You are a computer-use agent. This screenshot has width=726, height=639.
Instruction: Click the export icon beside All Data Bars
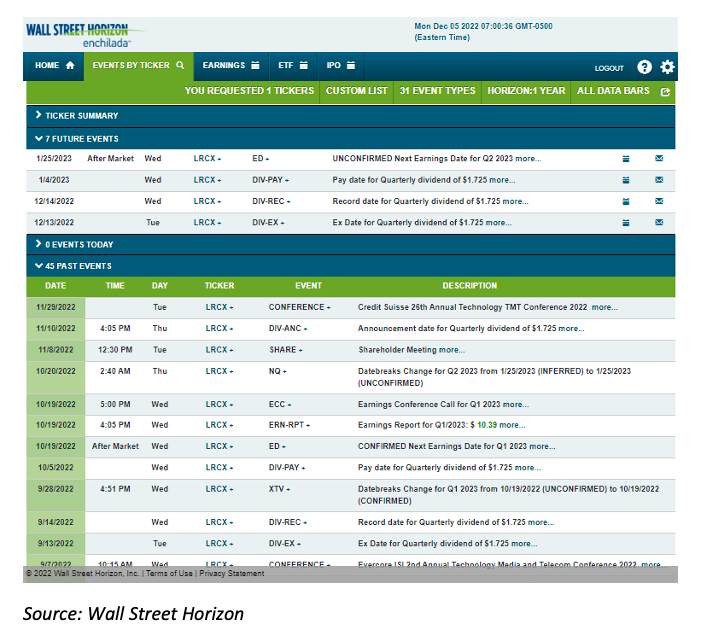(x=665, y=92)
